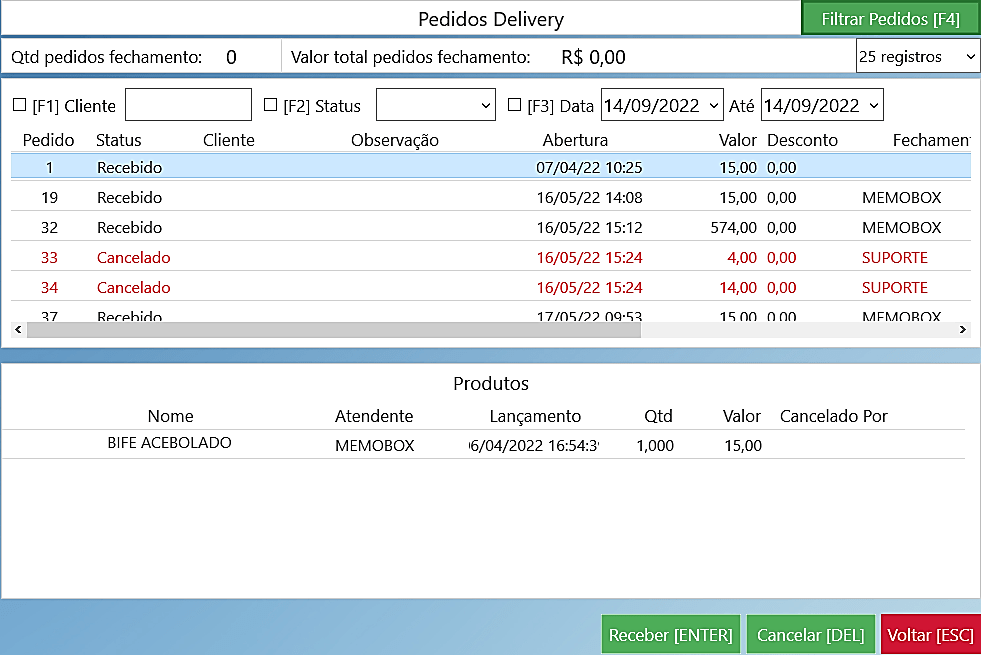Viewport: 981px width, 655px height.
Task: Expand the Status filter dropdown
Action: coord(435,105)
